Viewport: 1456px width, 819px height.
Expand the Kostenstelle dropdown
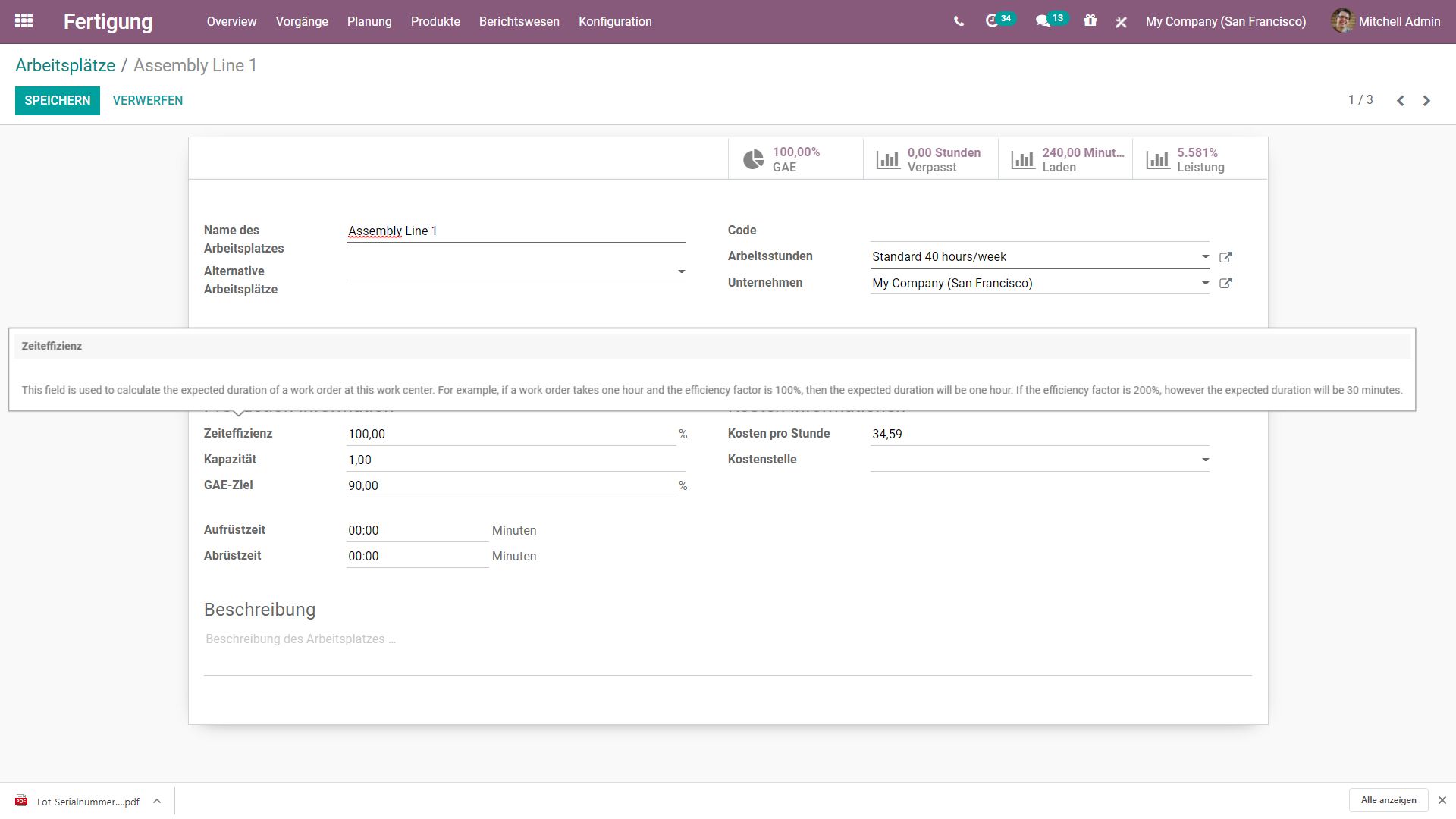tap(1205, 460)
